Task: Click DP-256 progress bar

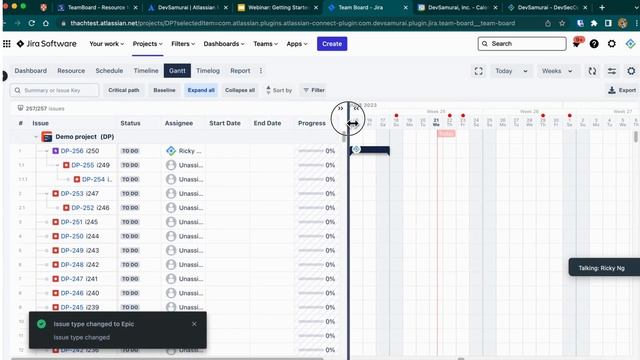Action: pyautogui.click(x=311, y=151)
